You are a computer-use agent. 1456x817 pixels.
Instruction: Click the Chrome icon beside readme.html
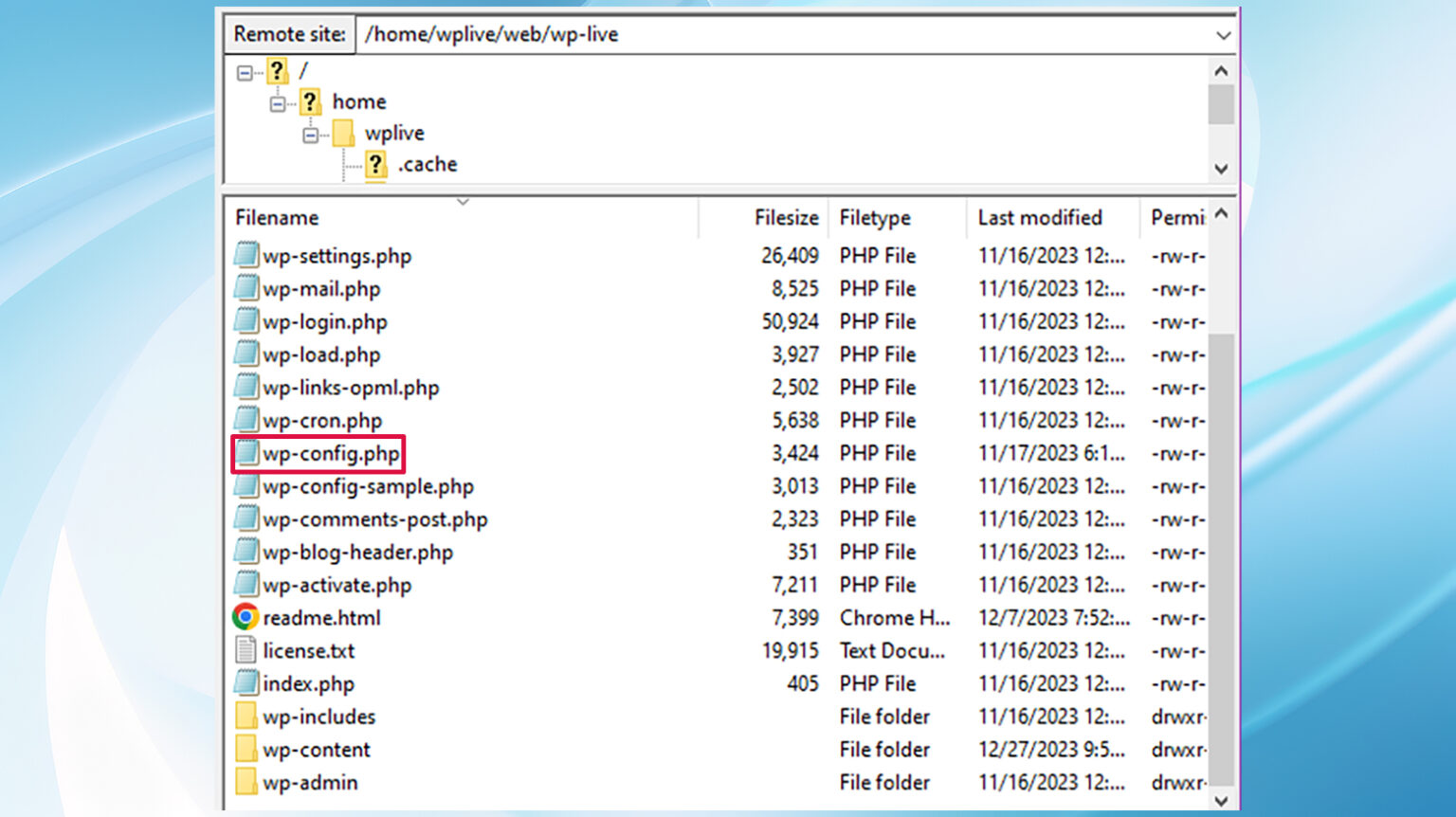point(246,617)
